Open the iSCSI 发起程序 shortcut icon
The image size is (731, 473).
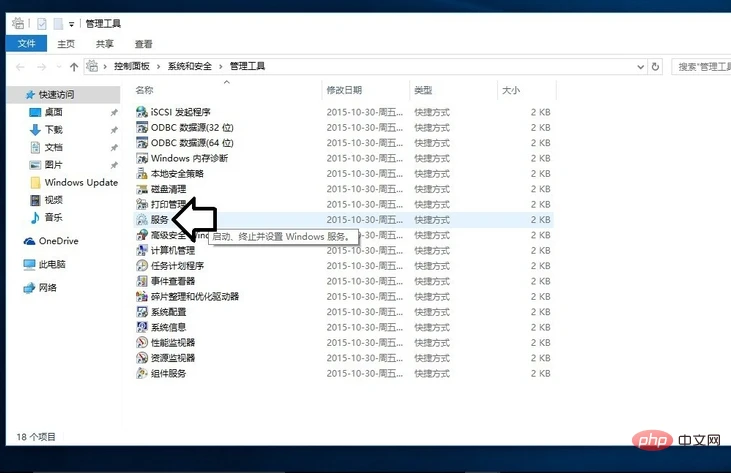tap(142, 112)
